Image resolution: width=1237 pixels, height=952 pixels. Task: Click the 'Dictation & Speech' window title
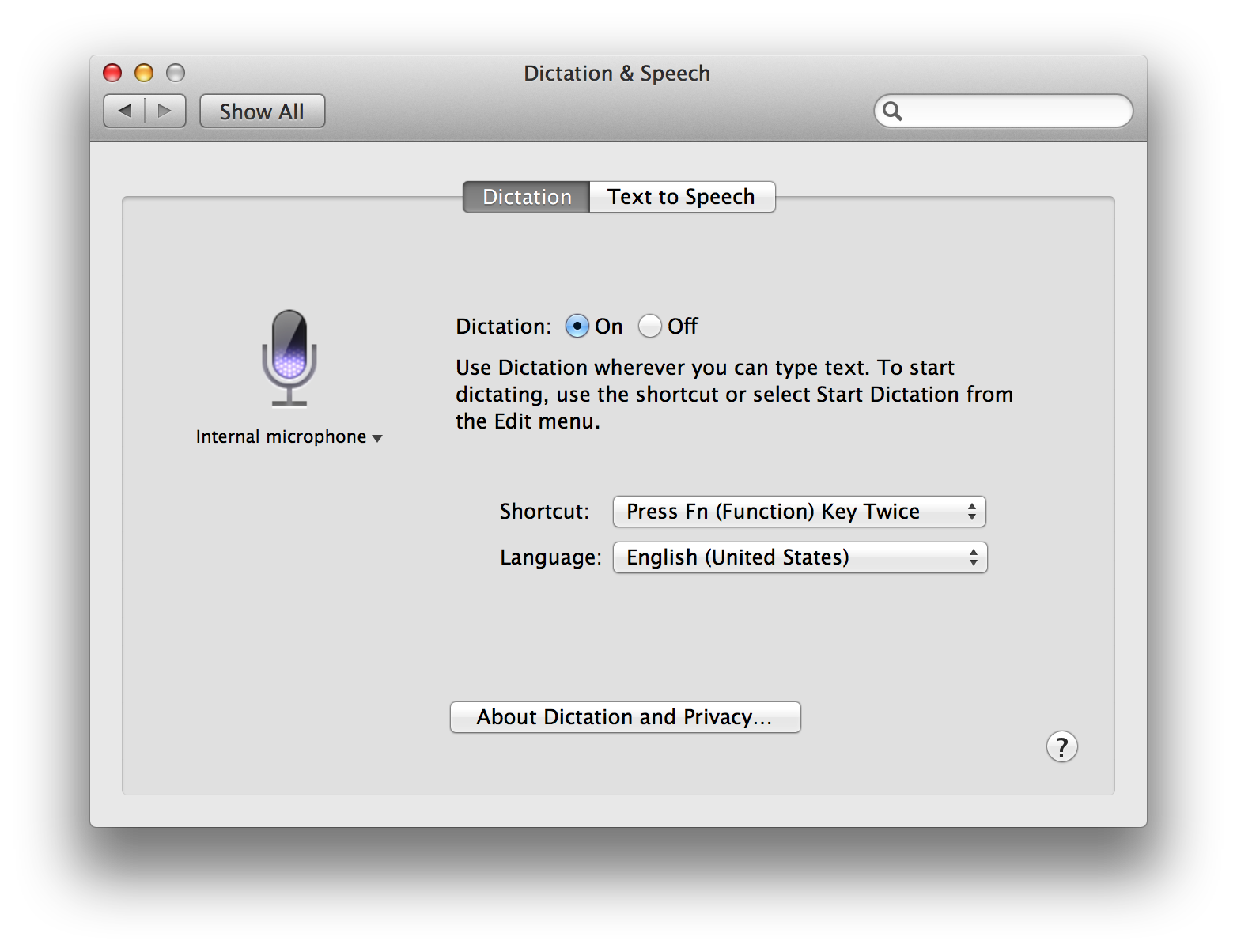click(x=617, y=74)
